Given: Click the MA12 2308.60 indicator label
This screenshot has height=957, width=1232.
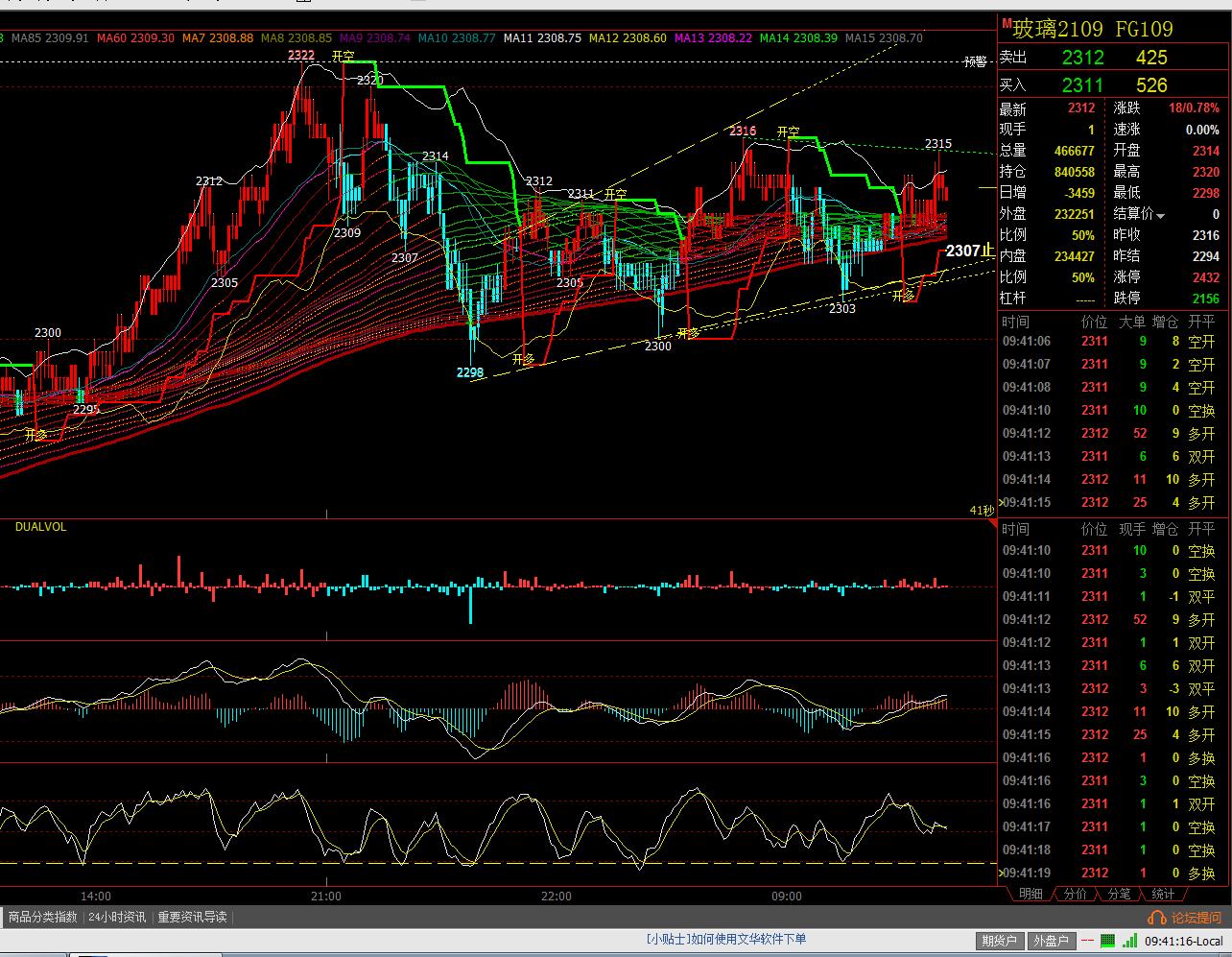Looking at the screenshot, I should 628,38.
